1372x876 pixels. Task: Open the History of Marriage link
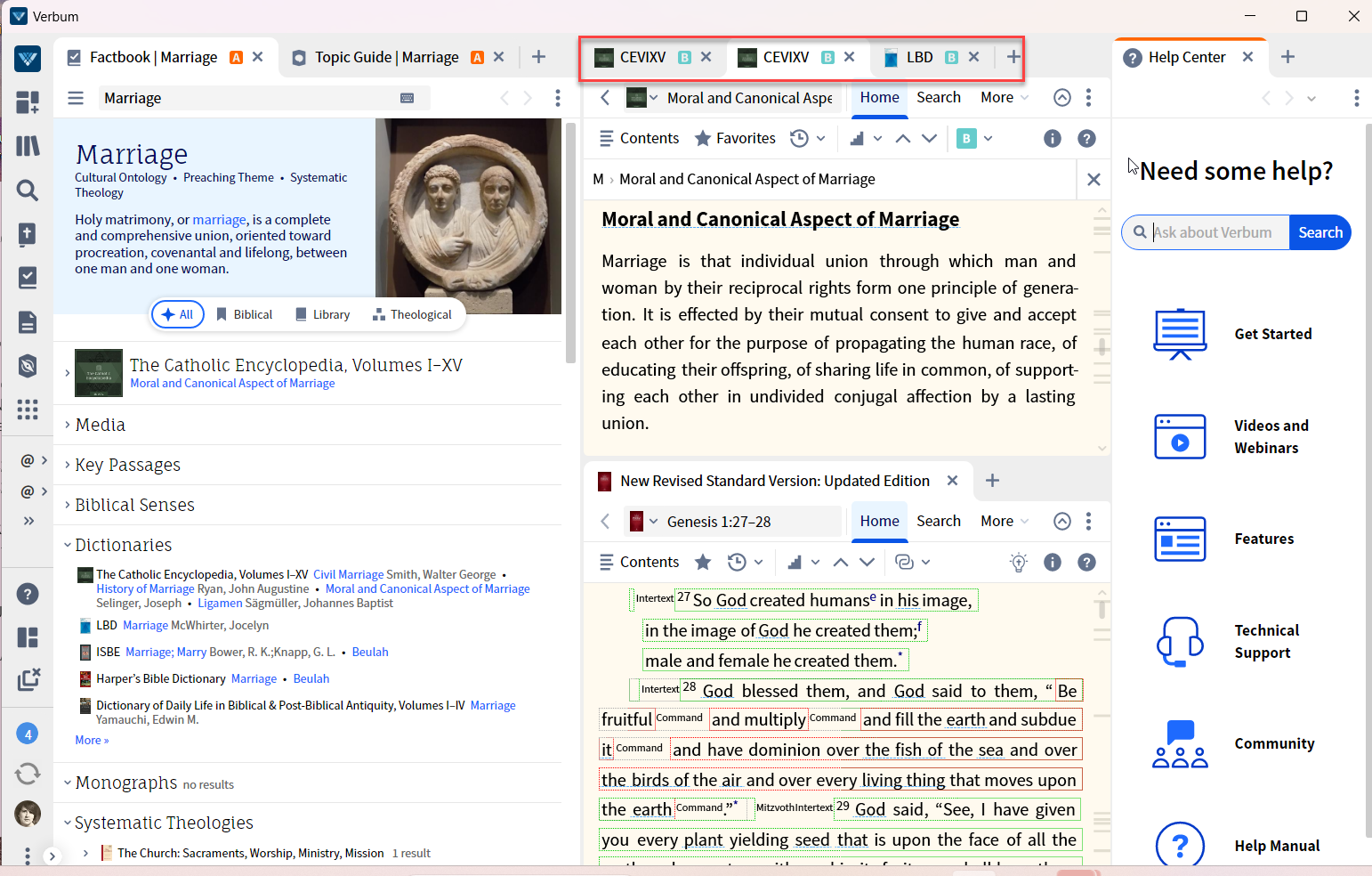point(145,589)
